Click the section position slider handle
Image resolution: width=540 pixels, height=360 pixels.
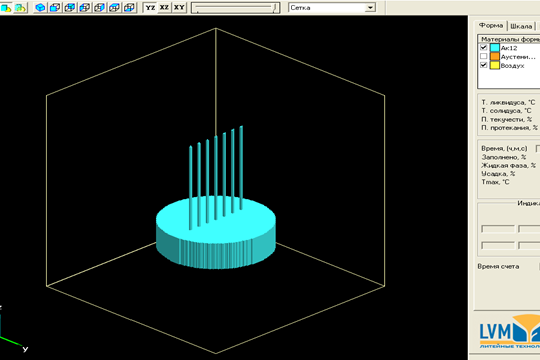click(x=274, y=8)
